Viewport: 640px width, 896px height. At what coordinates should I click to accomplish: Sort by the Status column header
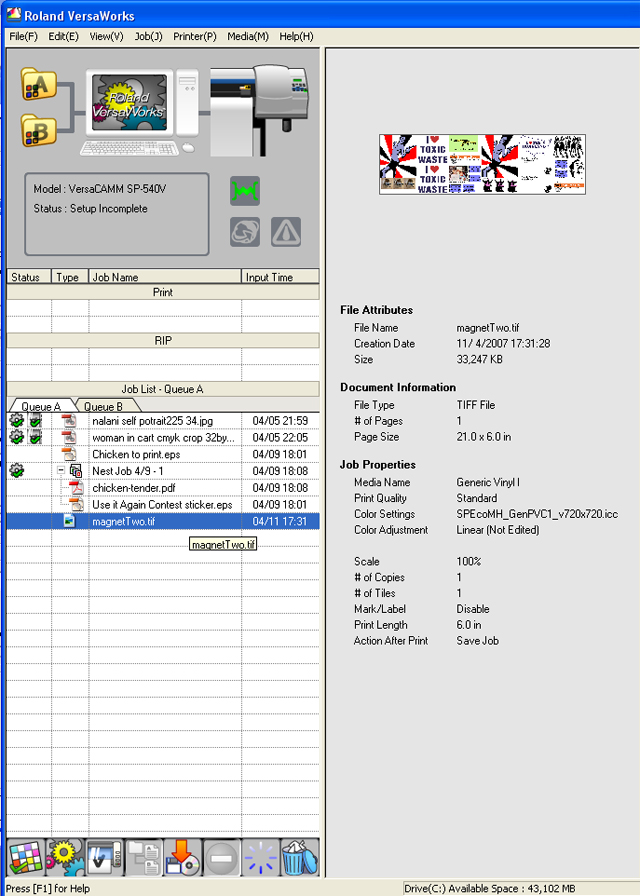click(x=29, y=277)
